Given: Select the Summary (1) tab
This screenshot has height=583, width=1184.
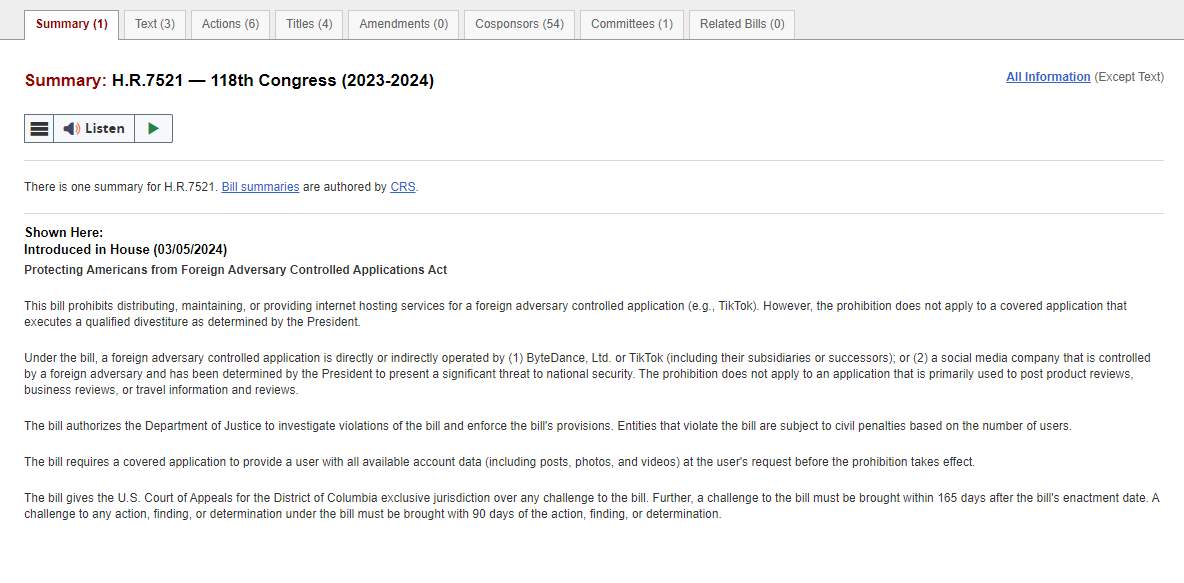Looking at the screenshot, I should click(72, 24).
